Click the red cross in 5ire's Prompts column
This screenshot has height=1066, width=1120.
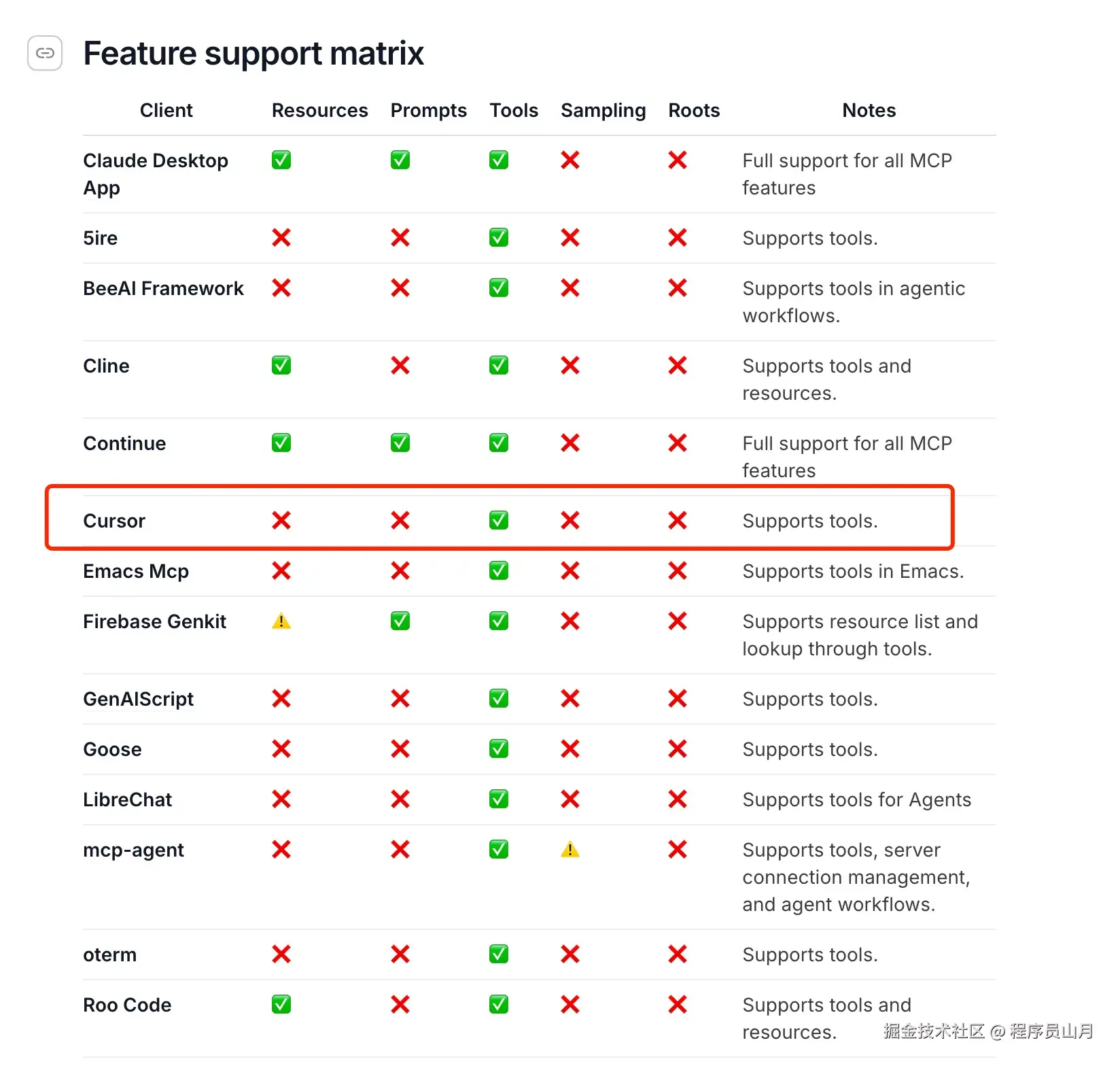400,238
